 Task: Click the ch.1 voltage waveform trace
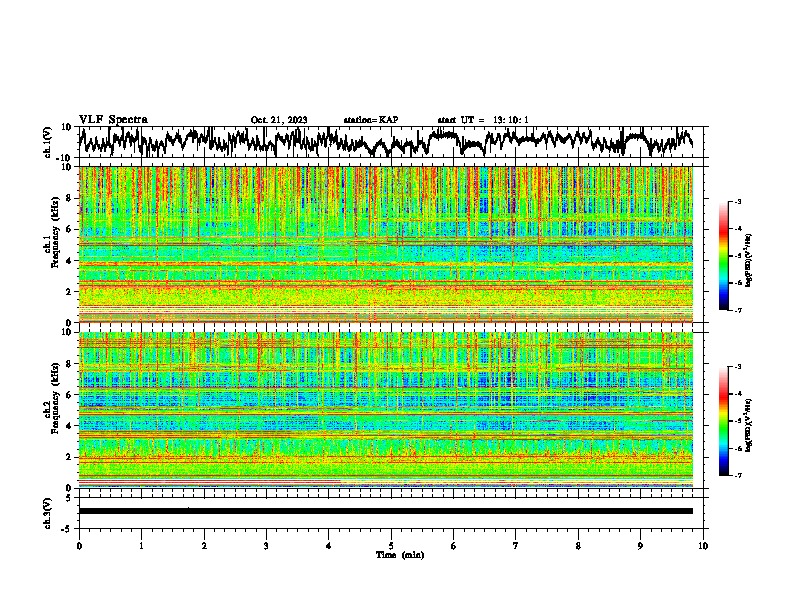point(386,141)
